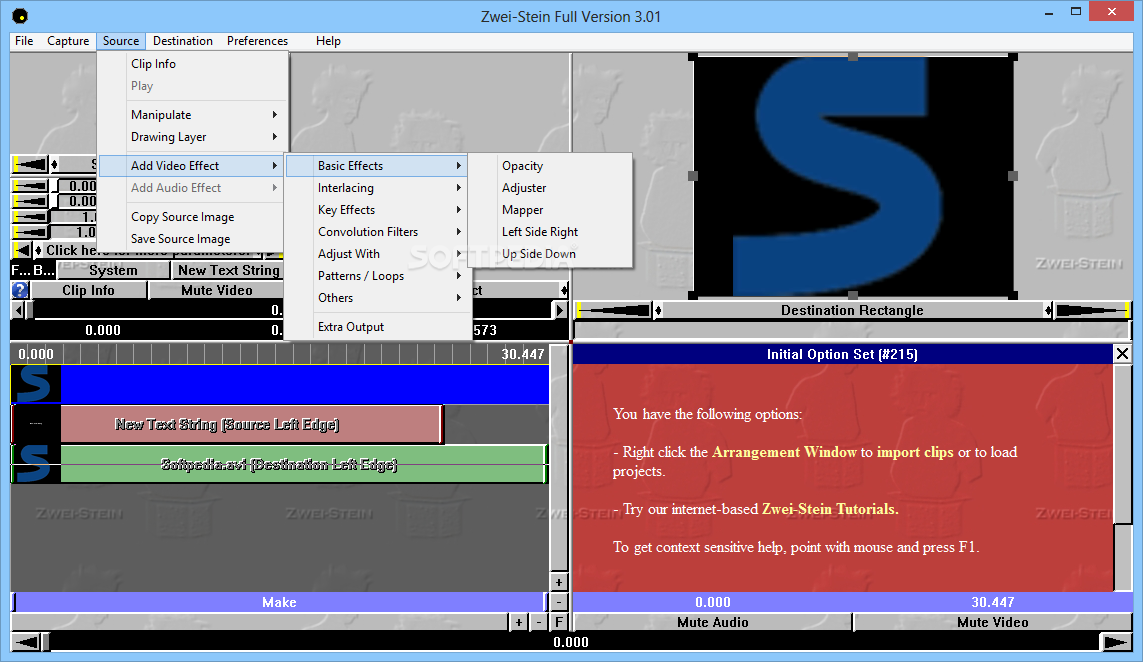Click the top-center handle of destination rectangle
This screenshot has width=1143, height=662.
[x=853, y=56]
